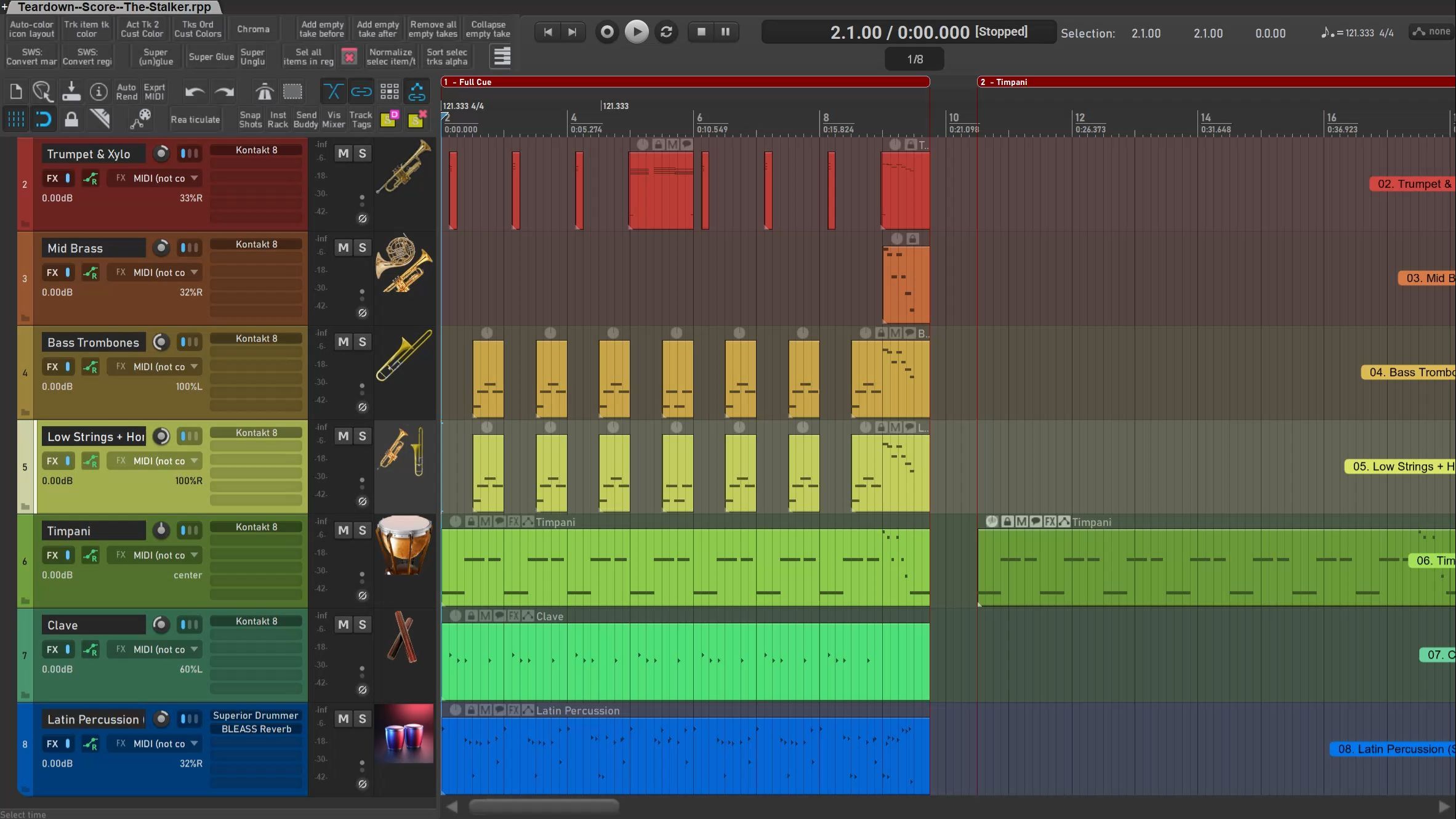Open FX chain for Bass Trombones

pyautogui.click(x=52, y=366)
